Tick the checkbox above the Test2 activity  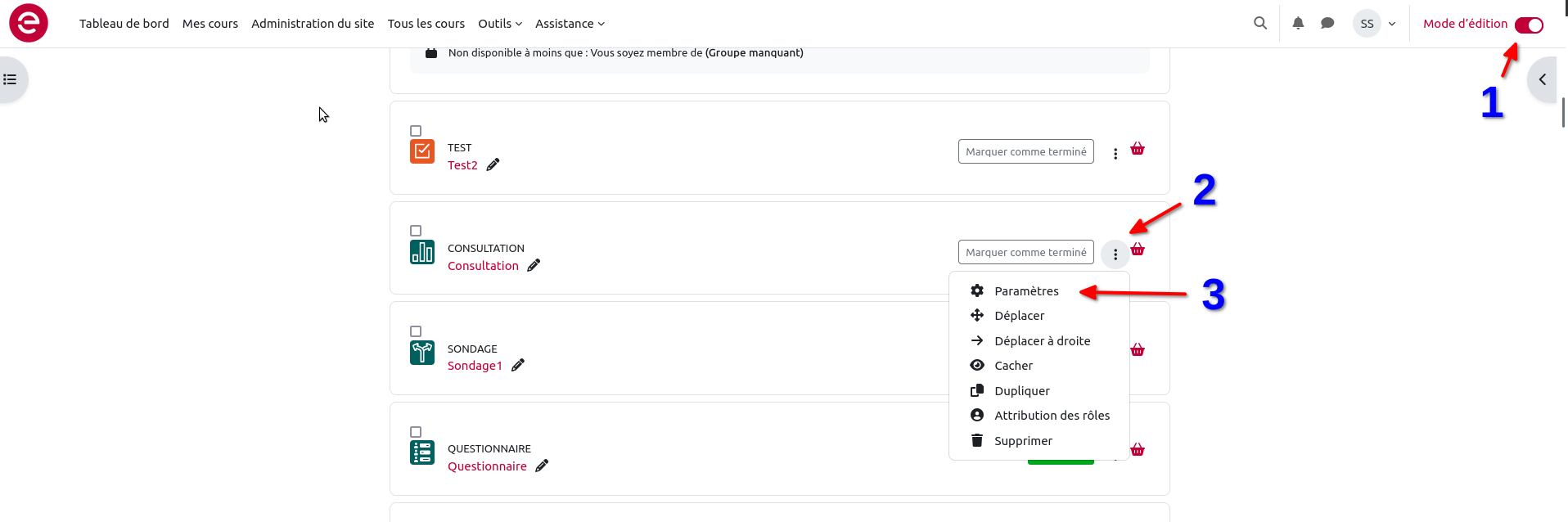point(416,131)
